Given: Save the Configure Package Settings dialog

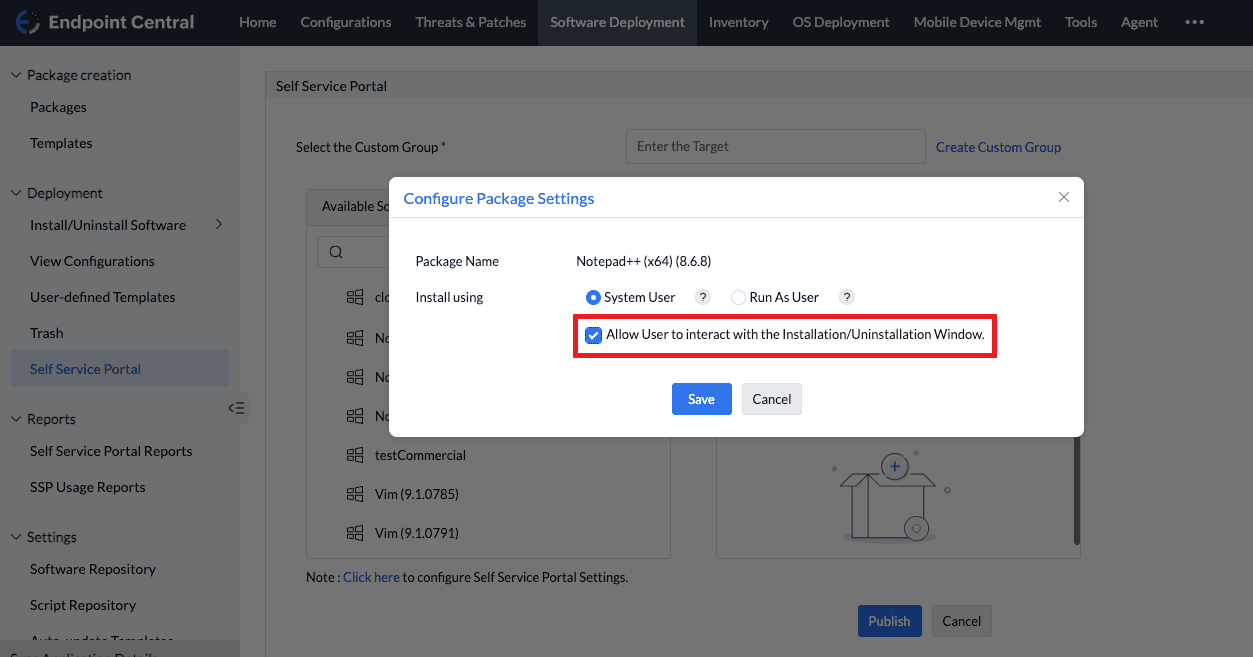Looking at the screenshot, I should 701,398.
